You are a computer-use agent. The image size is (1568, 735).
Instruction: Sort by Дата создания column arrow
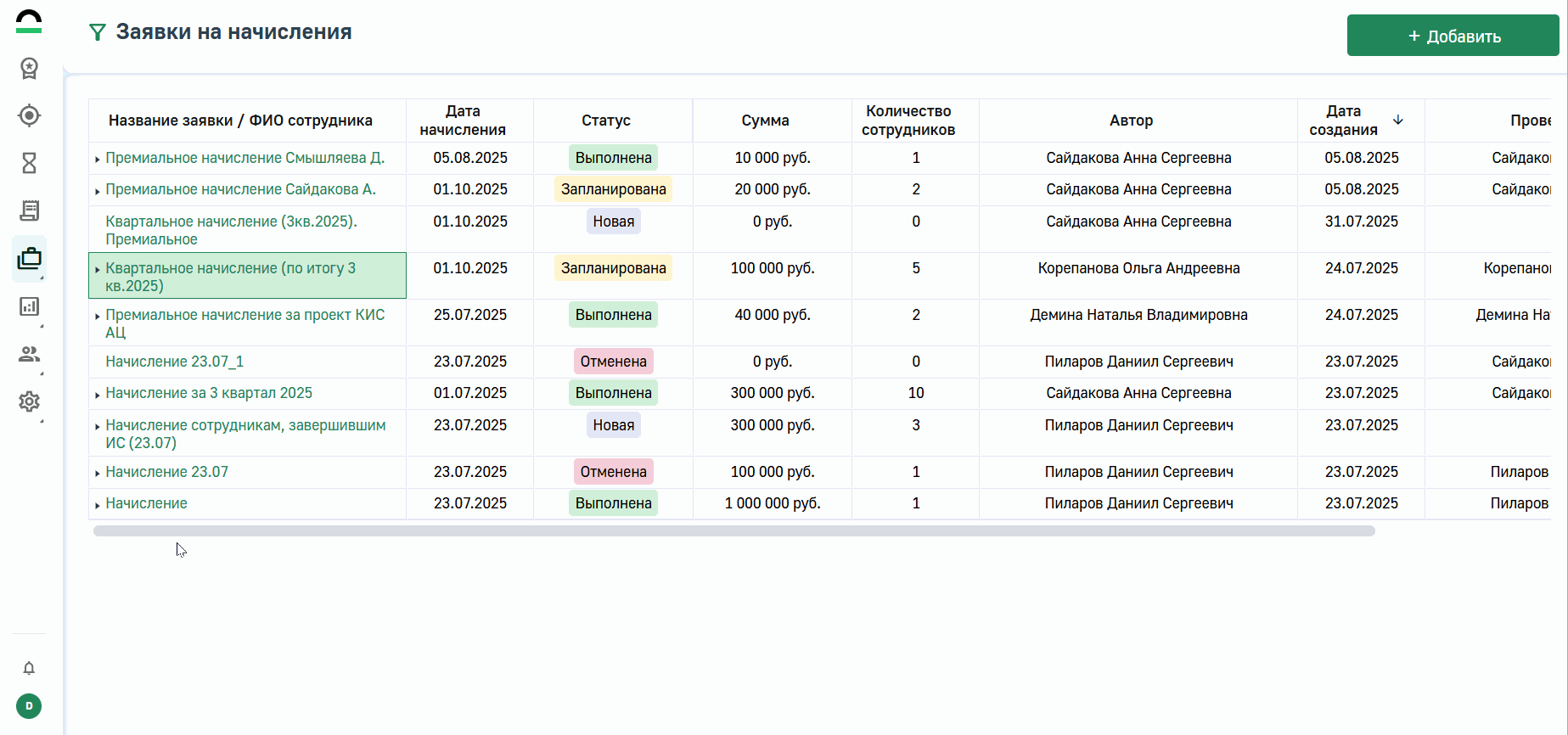1397,120
